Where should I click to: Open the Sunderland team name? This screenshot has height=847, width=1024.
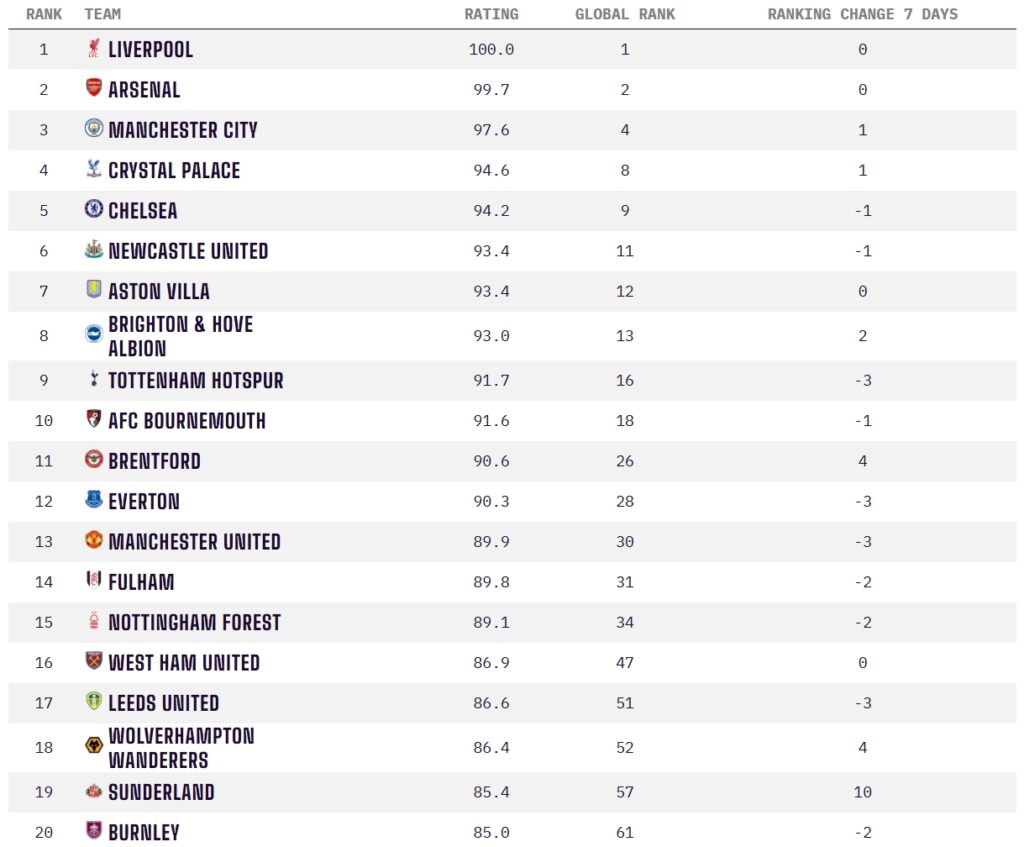click(x=161, y=792)
